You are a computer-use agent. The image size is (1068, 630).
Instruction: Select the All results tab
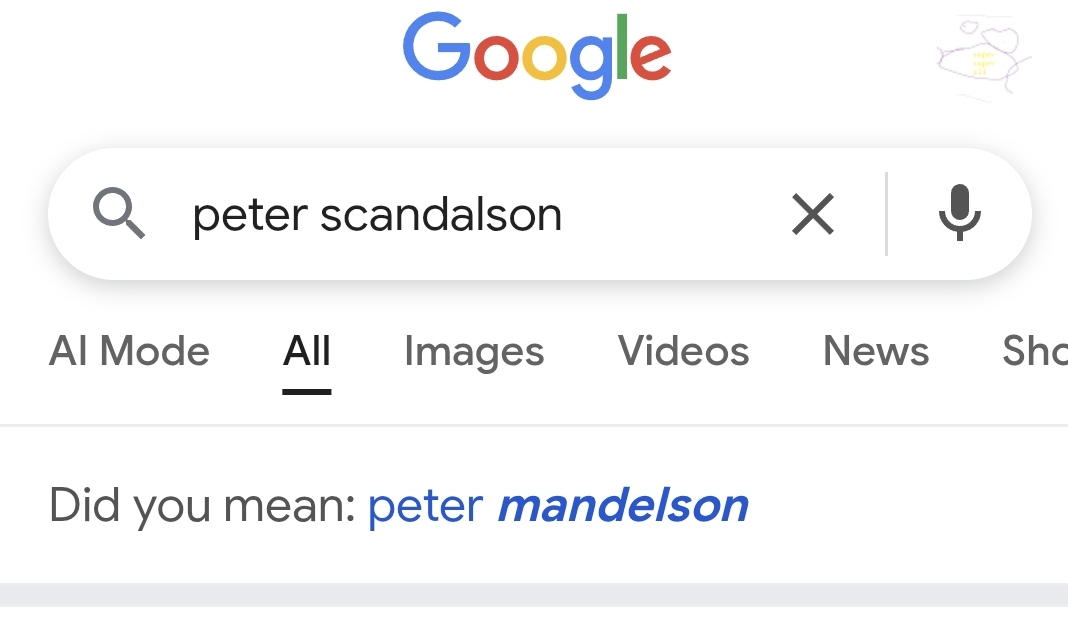pyautogui.click(x=307, y=352)
